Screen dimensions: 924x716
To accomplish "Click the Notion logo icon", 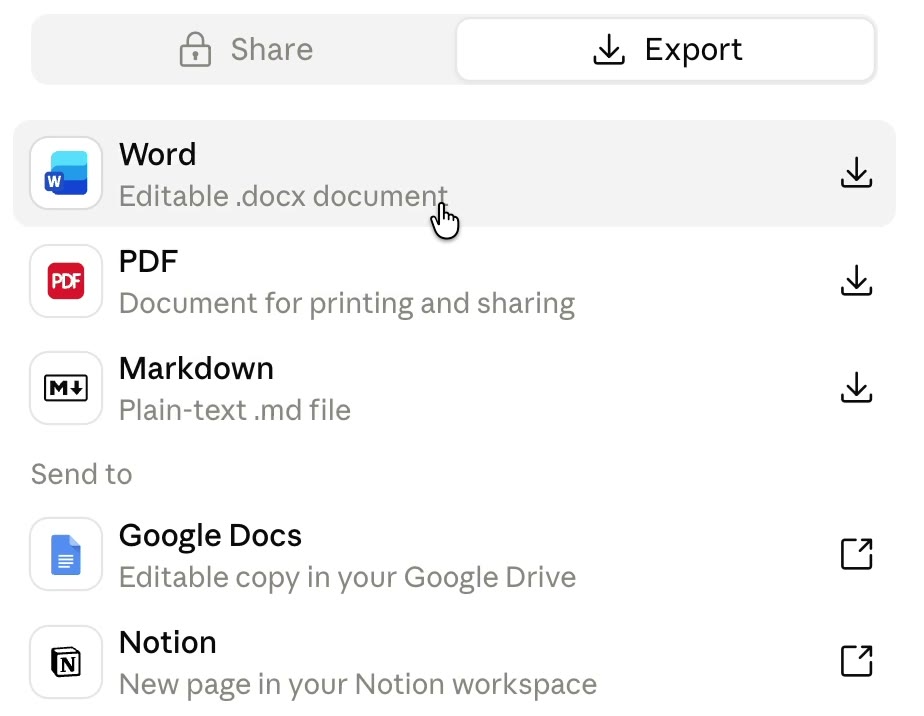I will [66, 662].
